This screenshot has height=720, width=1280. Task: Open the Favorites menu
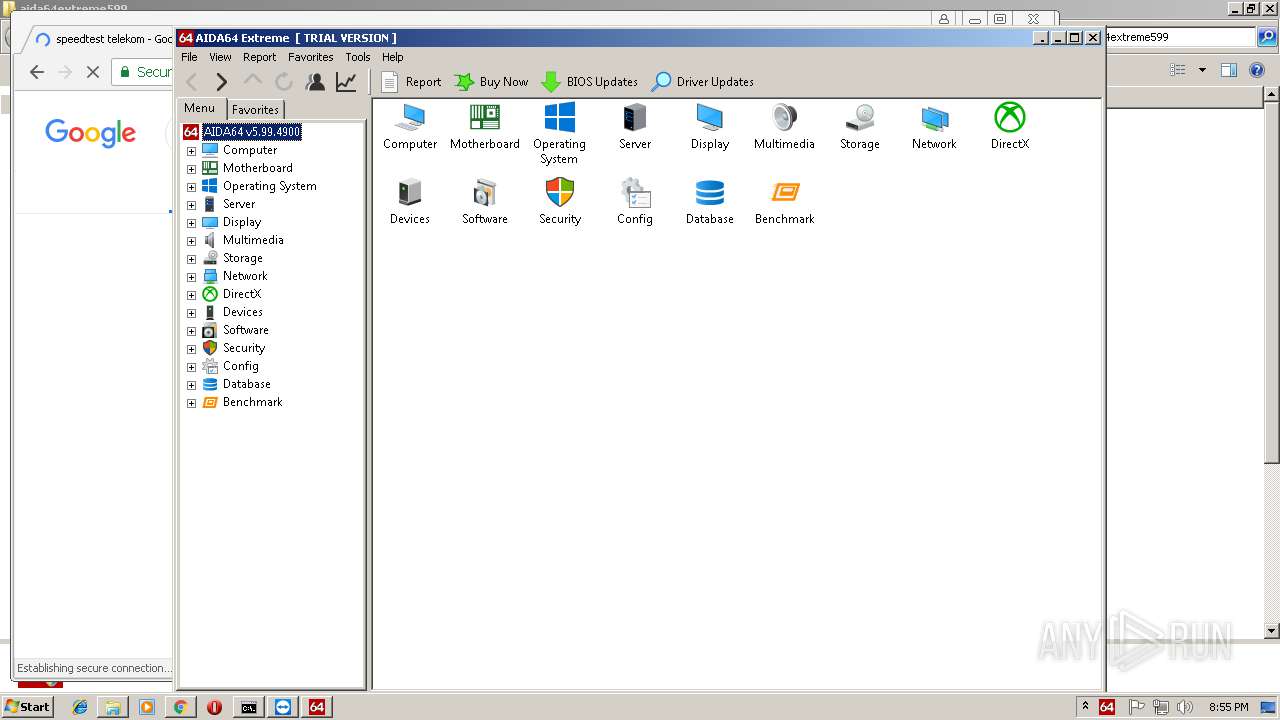click(311, 57)
